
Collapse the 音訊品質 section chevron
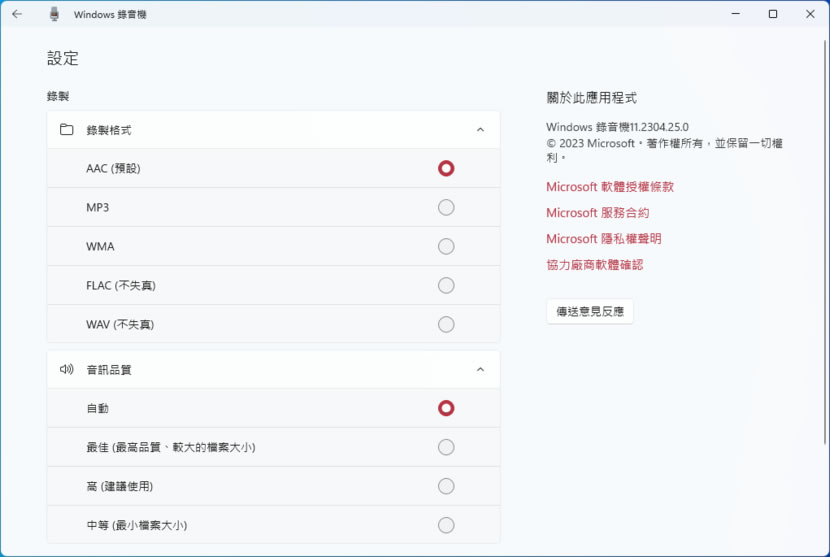pos(480,370)
